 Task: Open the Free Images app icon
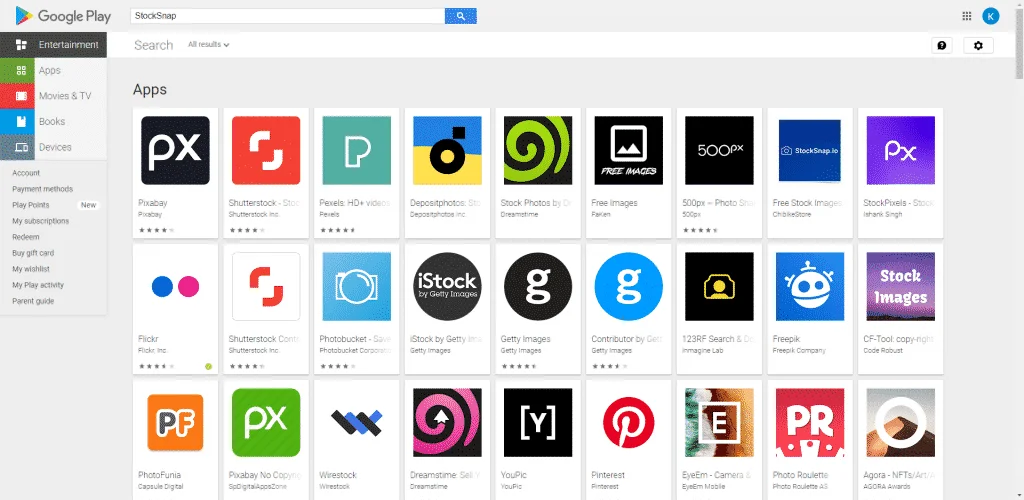pyautogui.click(x=629, y=150)
